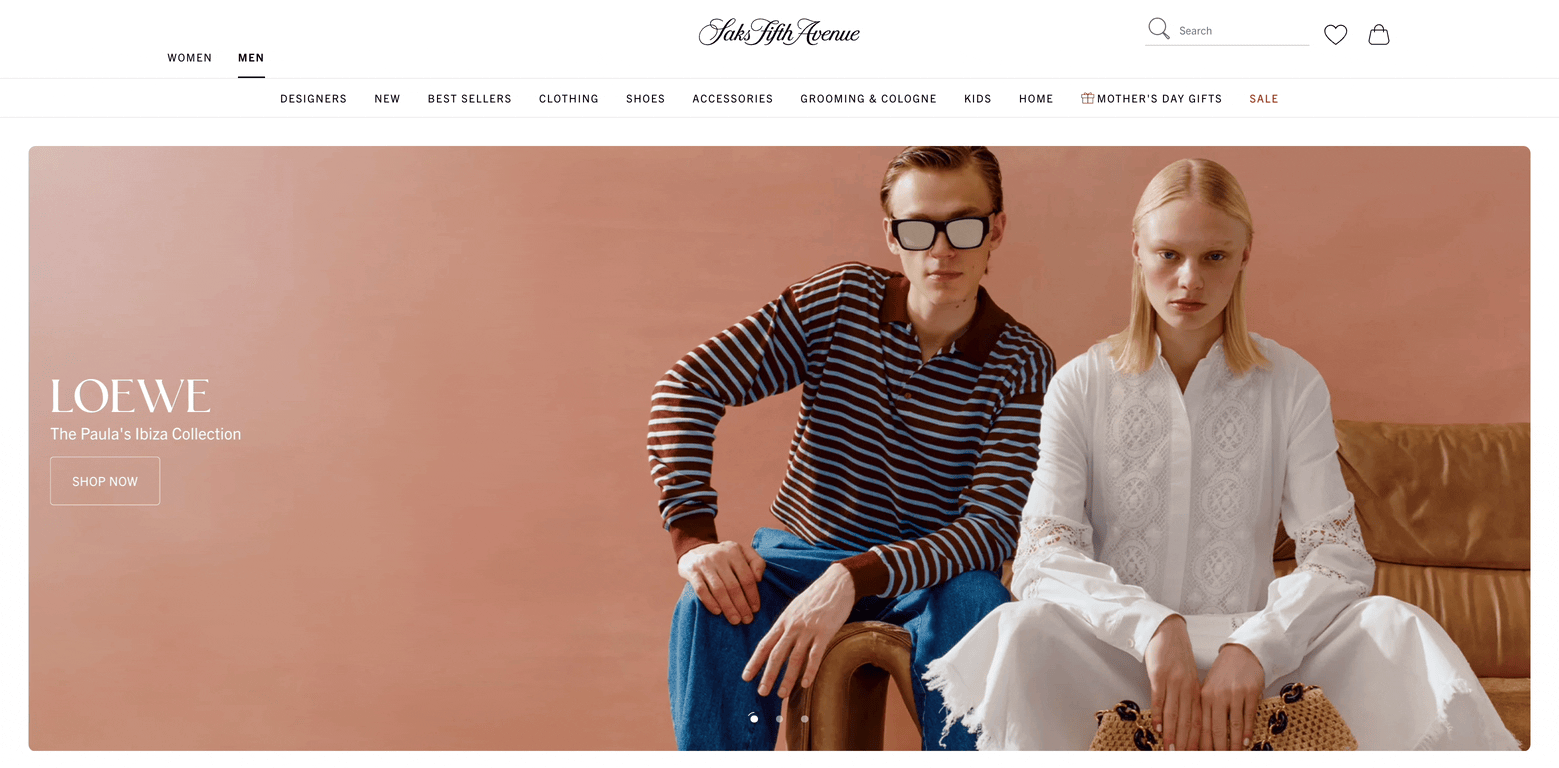Viewport: 1559px width, 768px height.
Task: Select the second carousel slide dot
Action: [779, 718]
